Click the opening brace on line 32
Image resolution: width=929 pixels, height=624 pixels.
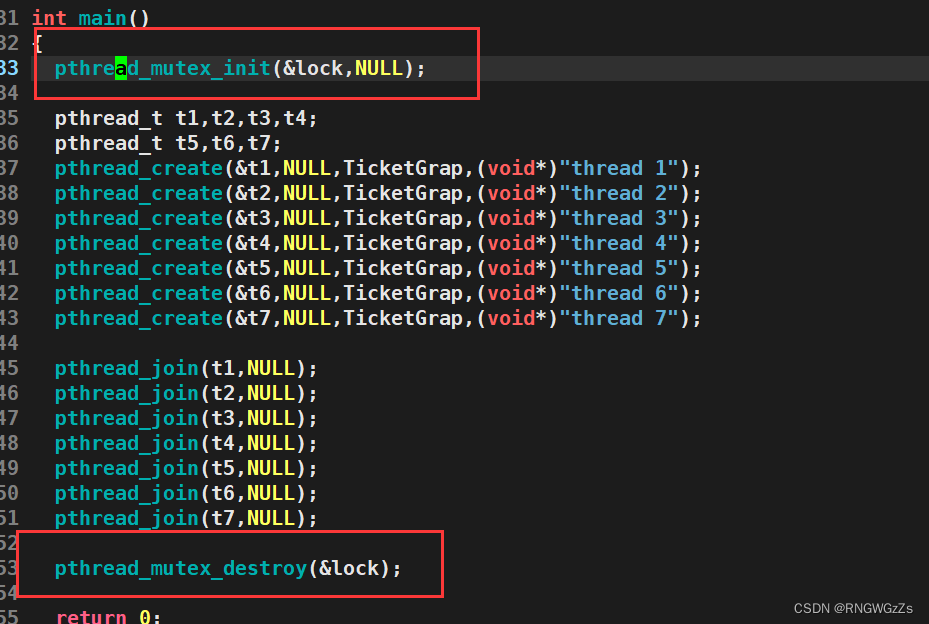tap(38, 44)
